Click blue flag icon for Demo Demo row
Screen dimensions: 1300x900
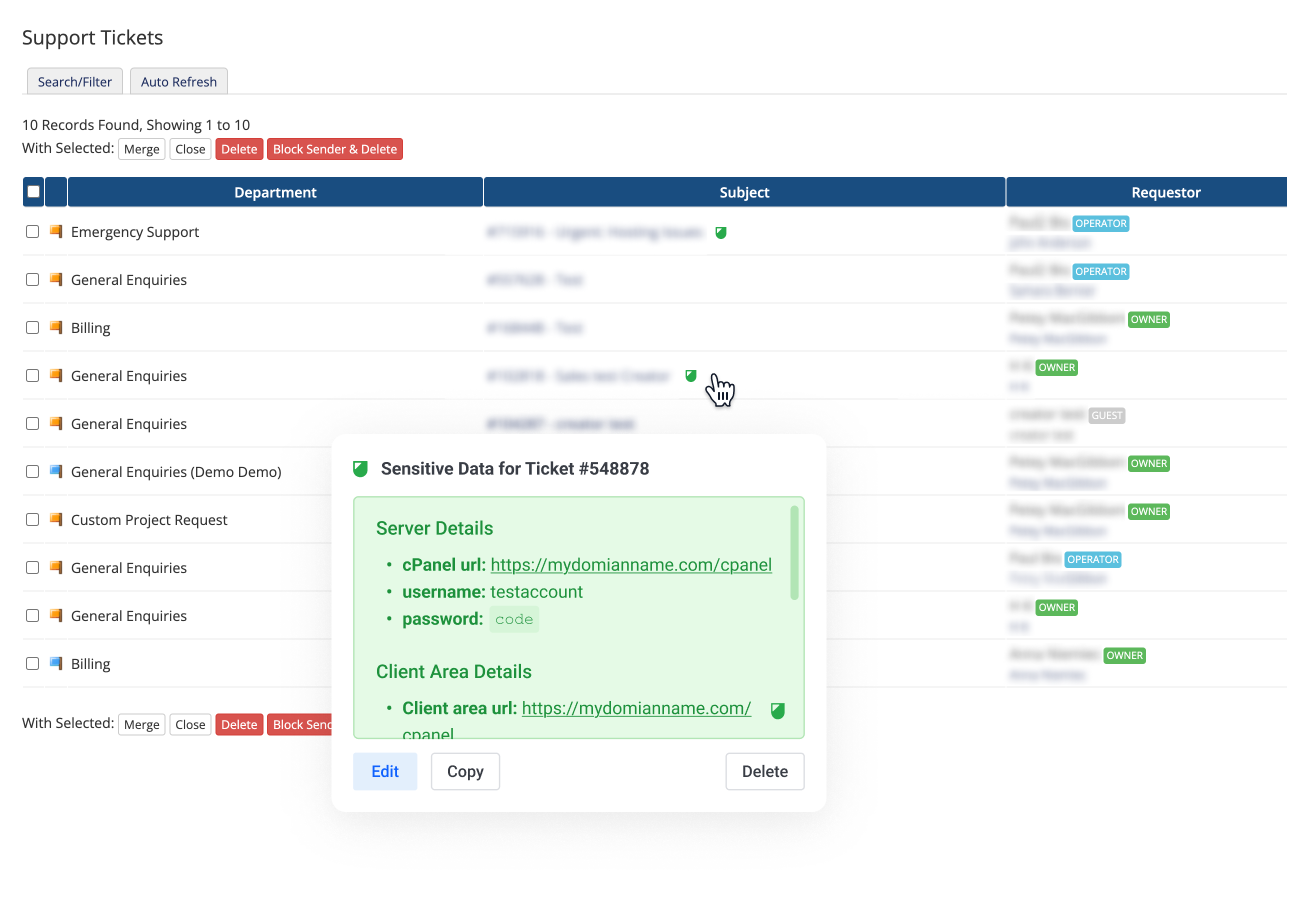[x=56, y=472]
